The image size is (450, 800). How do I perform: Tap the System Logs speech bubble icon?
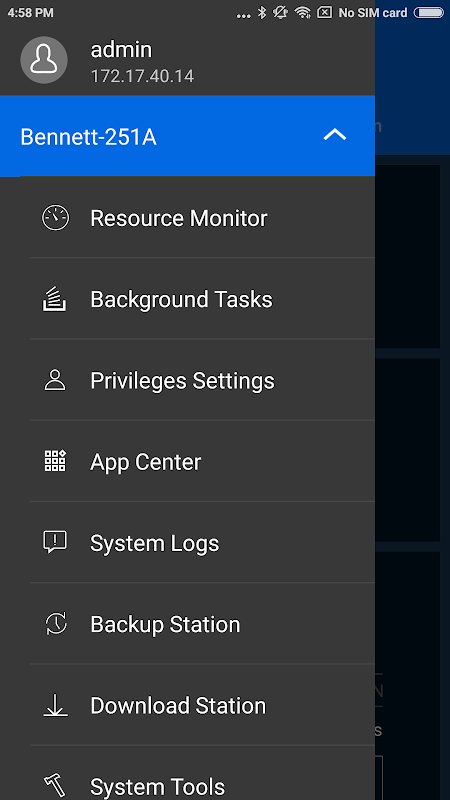(55, 542)
